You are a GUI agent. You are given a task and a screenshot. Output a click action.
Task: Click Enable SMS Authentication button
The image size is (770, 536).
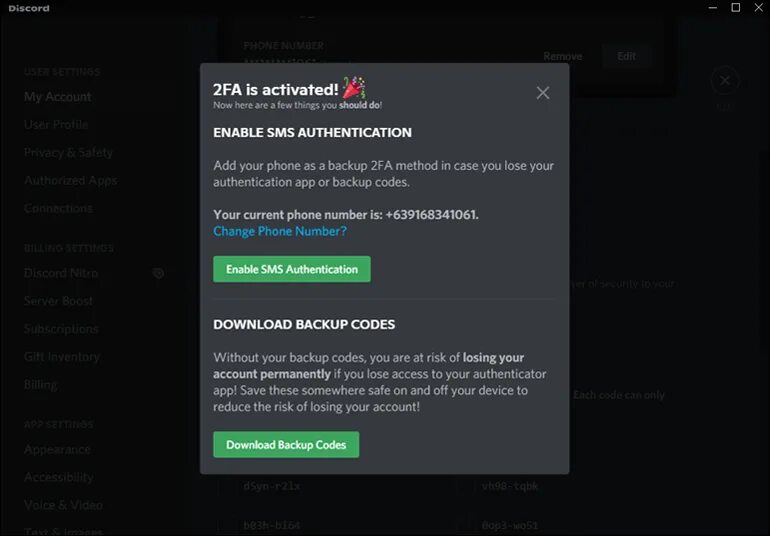coord(292,269)
